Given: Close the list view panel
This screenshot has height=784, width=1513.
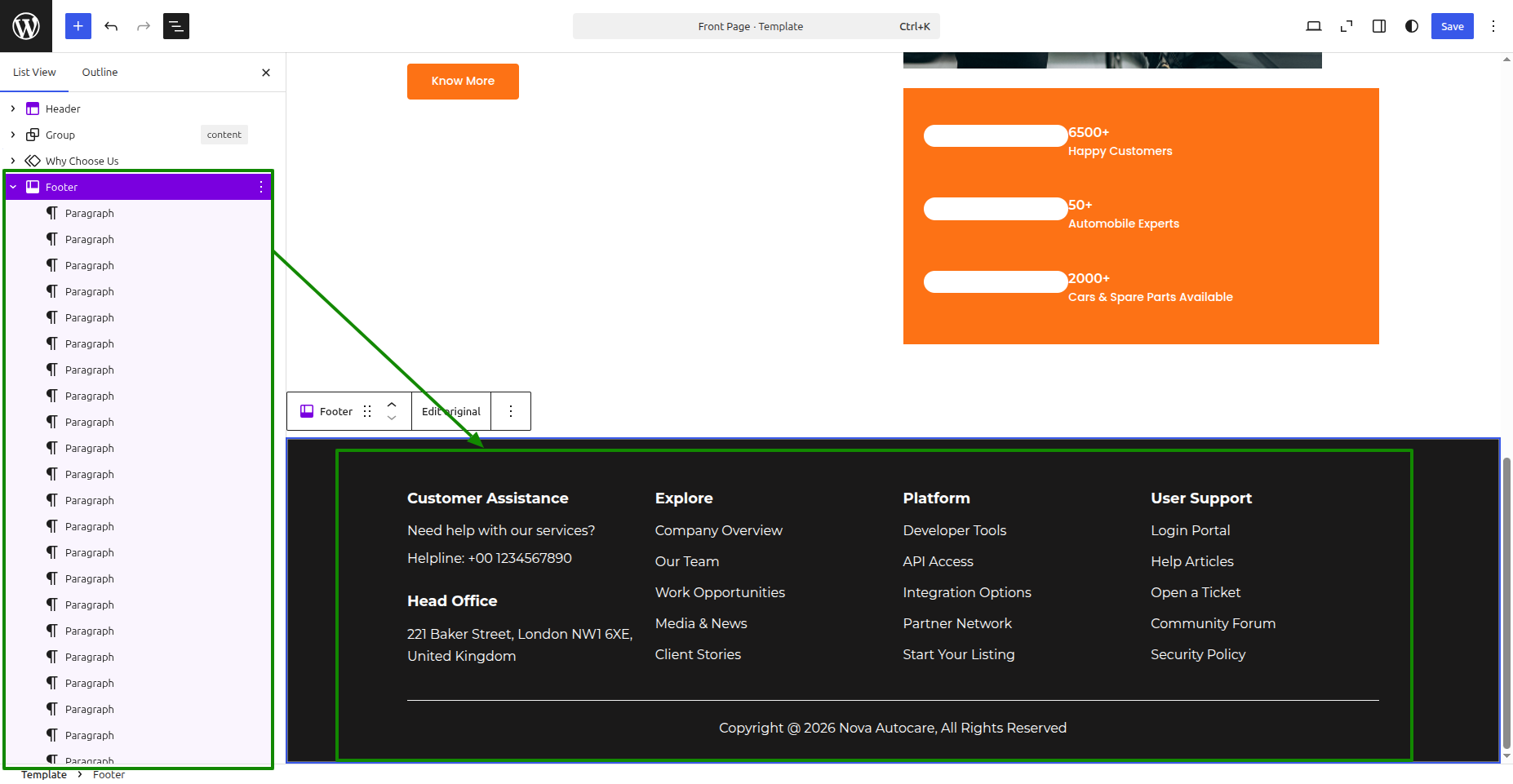Looking at the screenshot, I should 266,73.
